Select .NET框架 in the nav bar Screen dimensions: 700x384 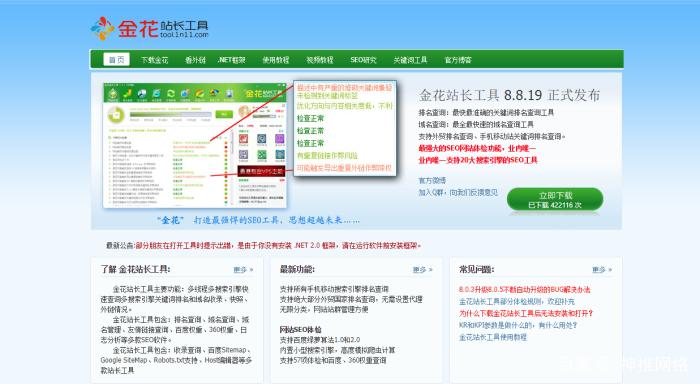coord(231,60)
